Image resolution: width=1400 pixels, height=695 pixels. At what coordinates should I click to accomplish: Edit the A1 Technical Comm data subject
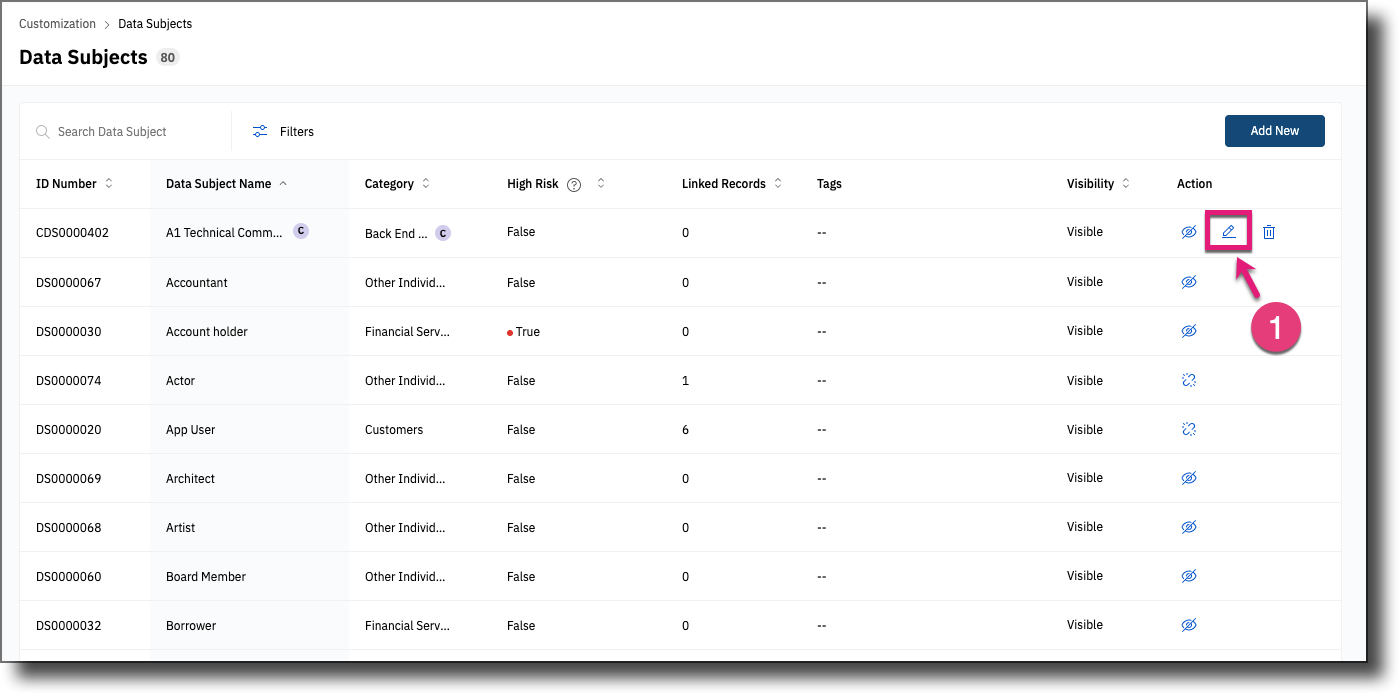coord(1228,231)
